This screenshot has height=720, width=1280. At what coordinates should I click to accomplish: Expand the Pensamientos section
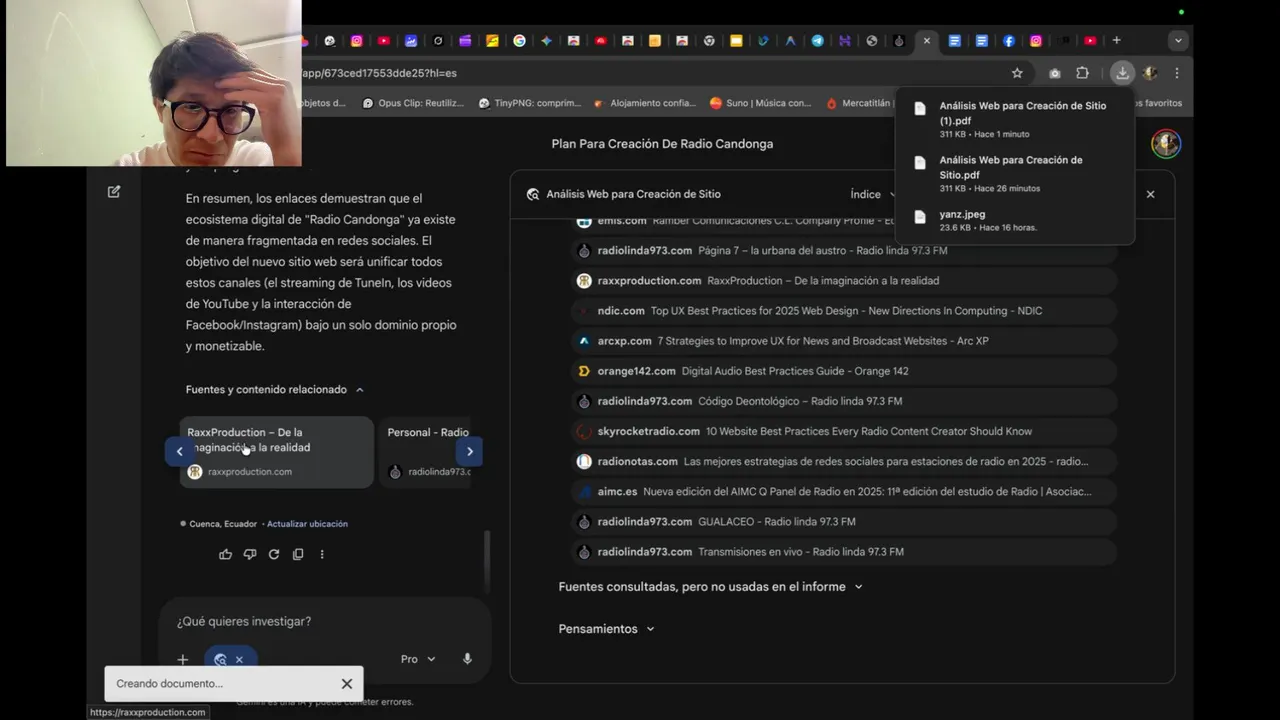coord(606,629)
